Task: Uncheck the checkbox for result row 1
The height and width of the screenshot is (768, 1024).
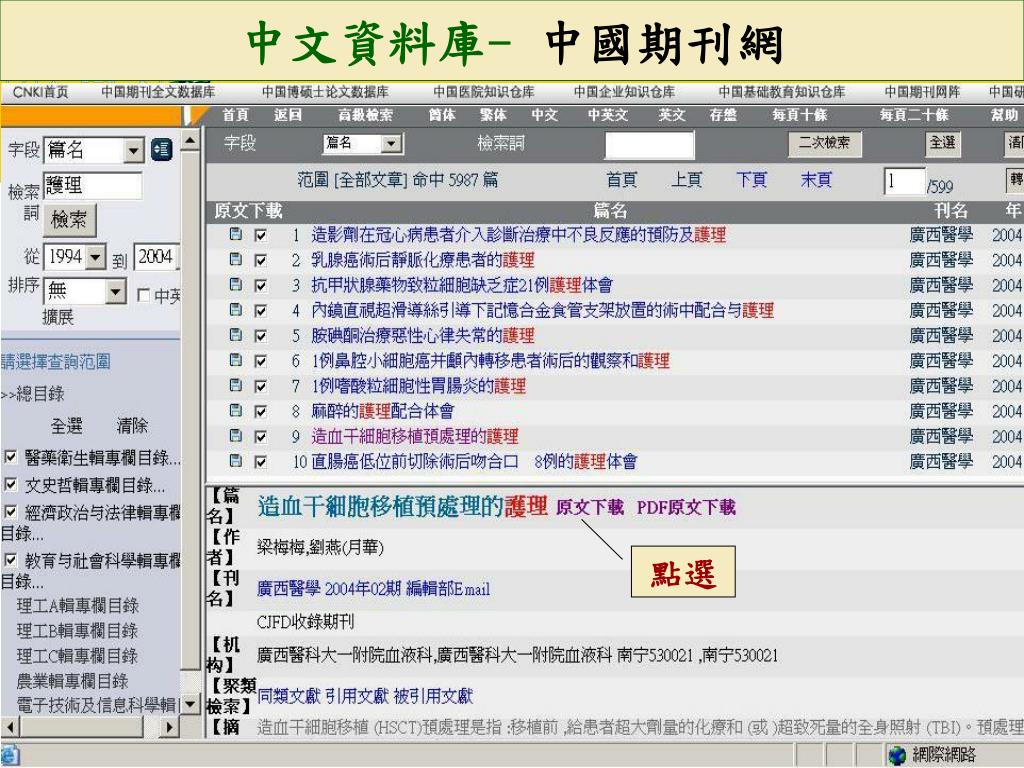Action: (x=261, y=235)
